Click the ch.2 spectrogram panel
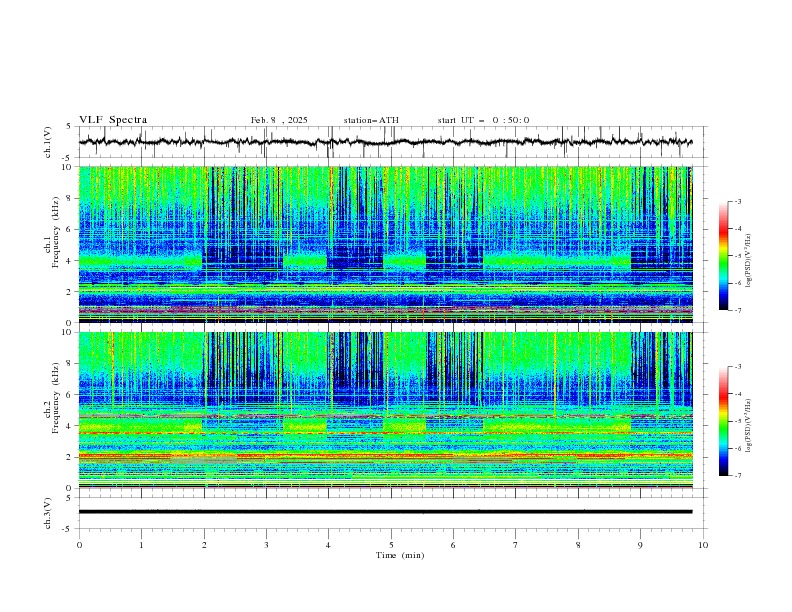The image size is (792, 612). [386, 410]
